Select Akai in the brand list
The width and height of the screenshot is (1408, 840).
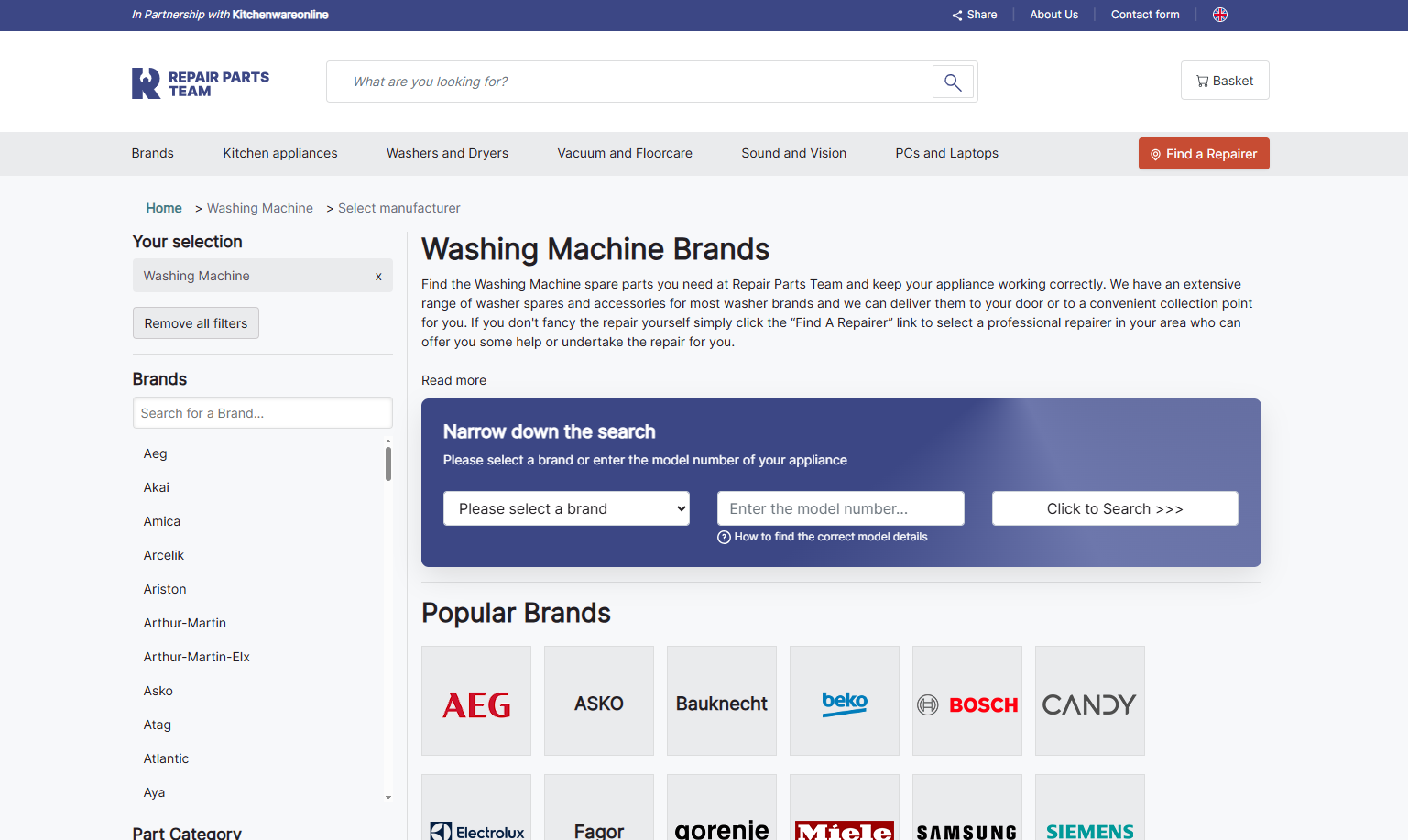(157, 487)
